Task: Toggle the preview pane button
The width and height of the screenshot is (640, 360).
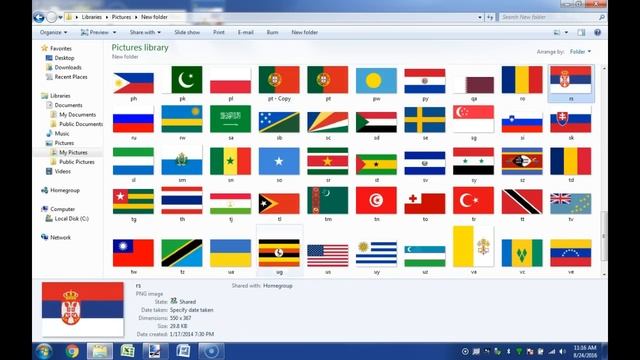Action: 581,32
